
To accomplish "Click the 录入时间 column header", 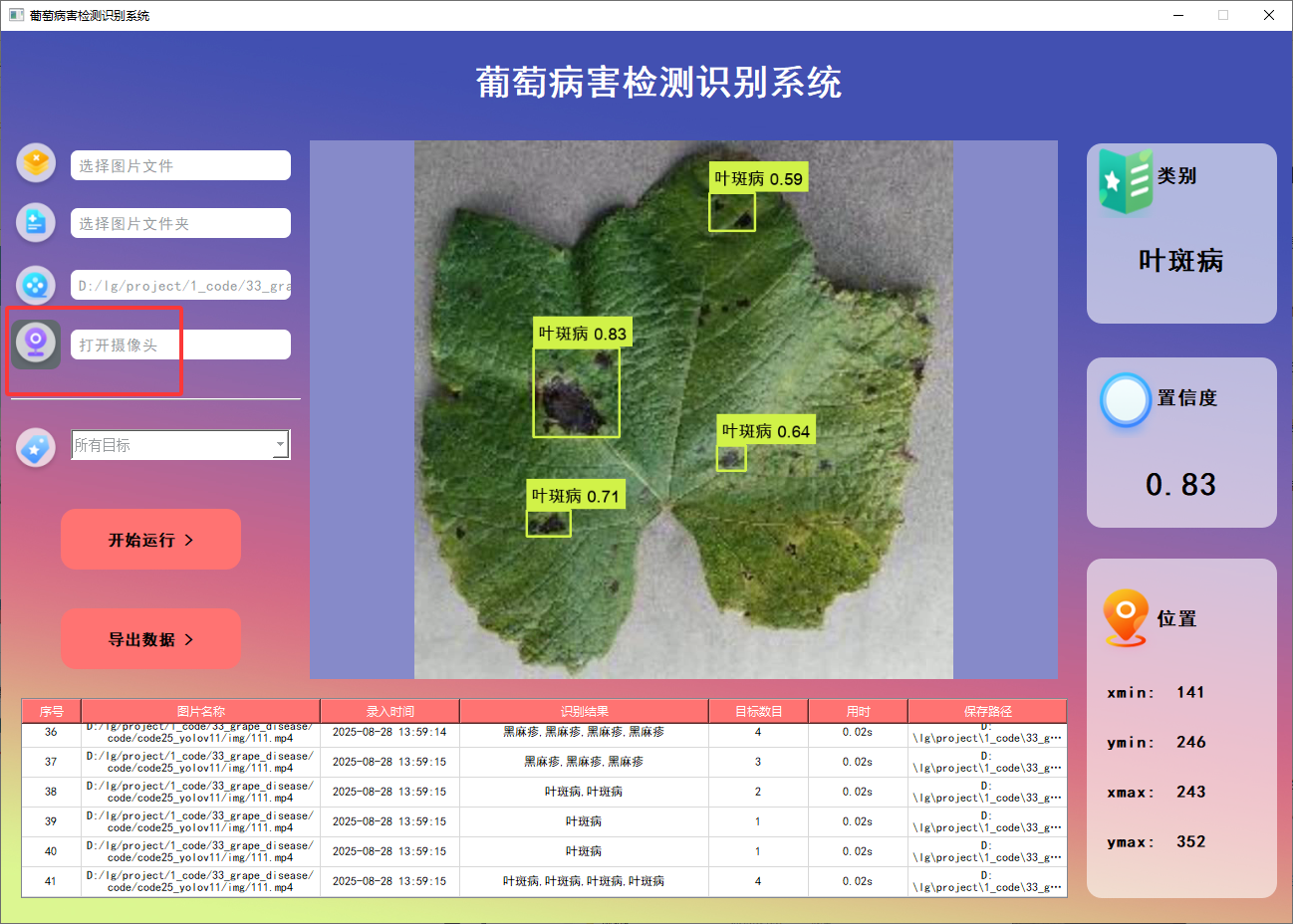I will 389,711.
